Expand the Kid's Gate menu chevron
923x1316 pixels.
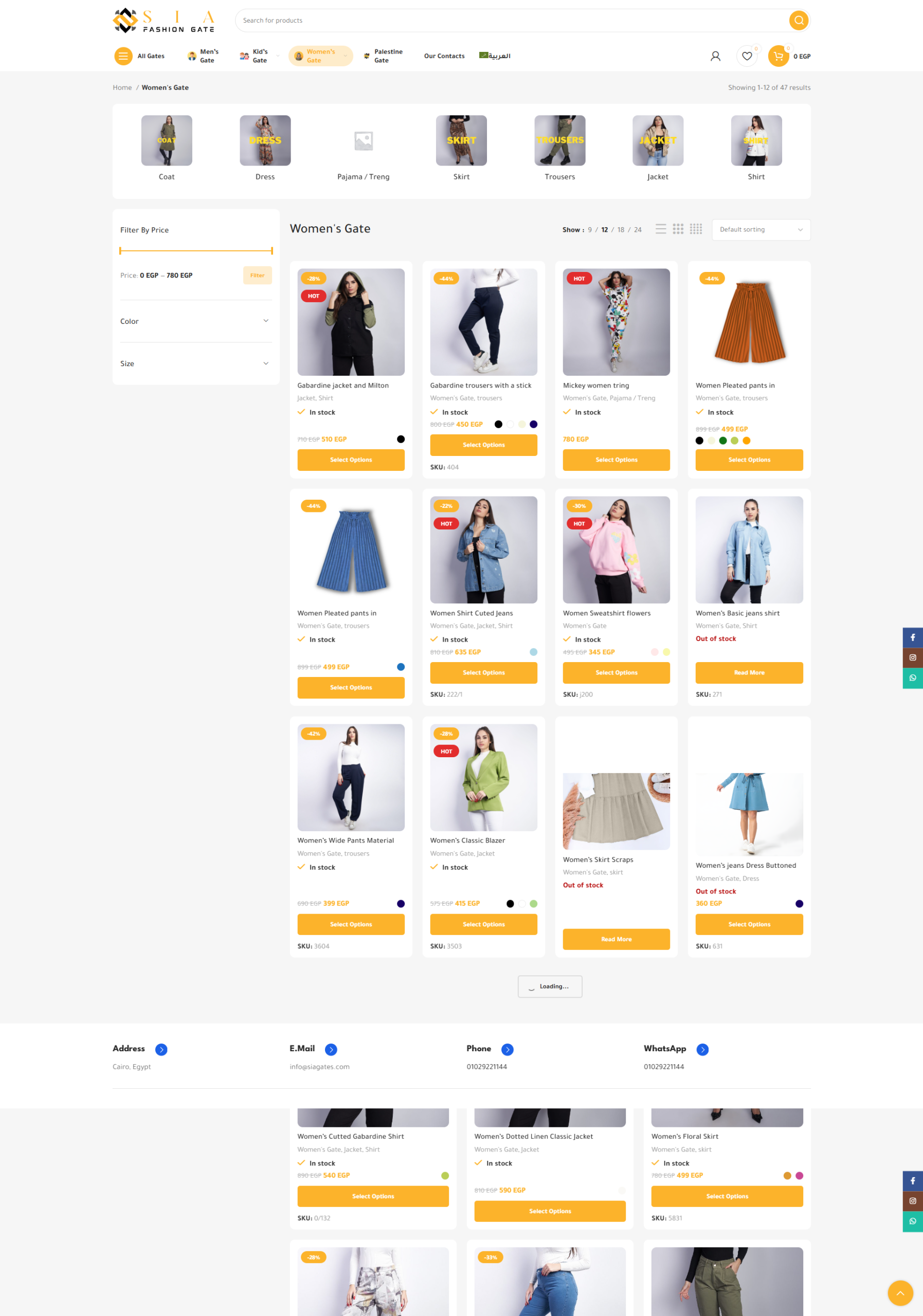278,56
